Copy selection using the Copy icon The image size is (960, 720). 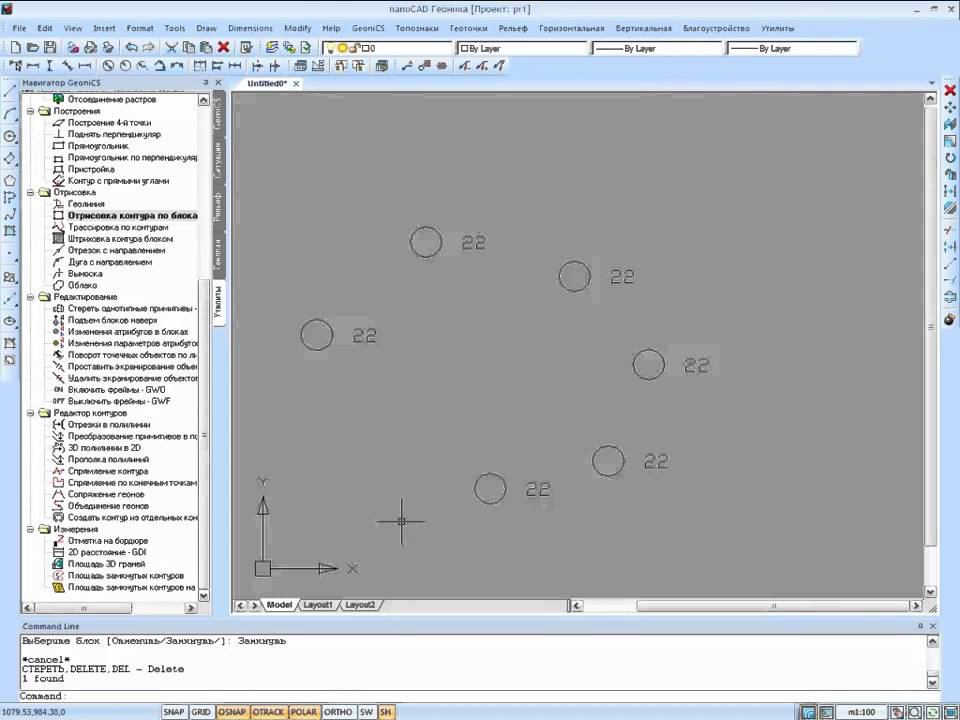(x=189, y=47)
